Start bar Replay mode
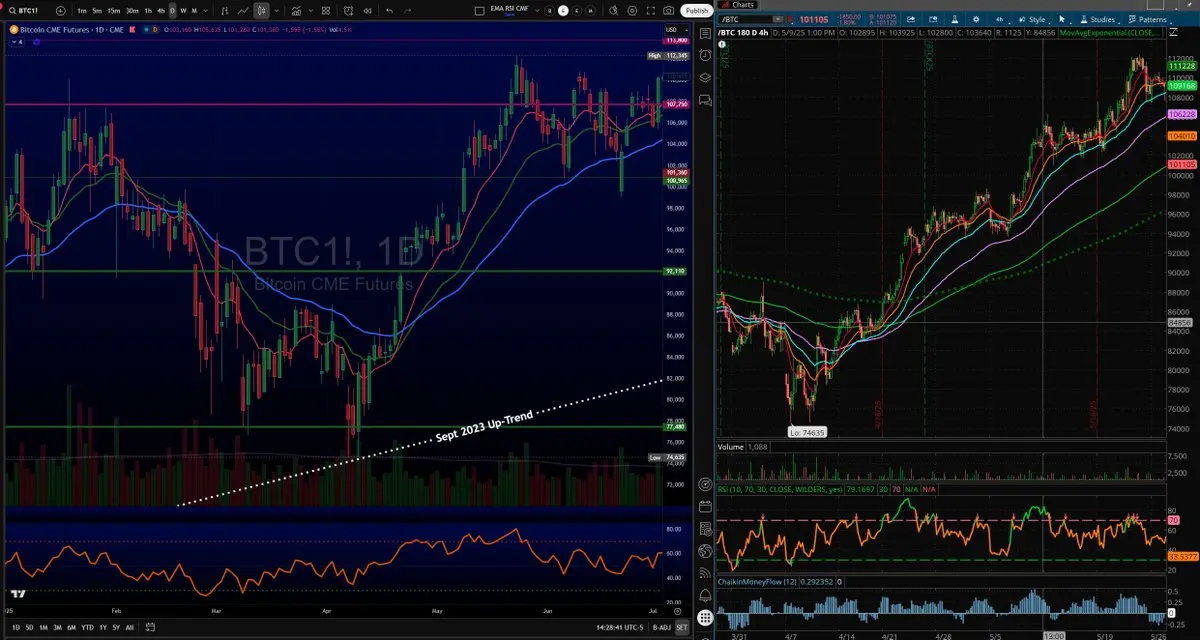The image size is (1200, 640). click(367, 10)
